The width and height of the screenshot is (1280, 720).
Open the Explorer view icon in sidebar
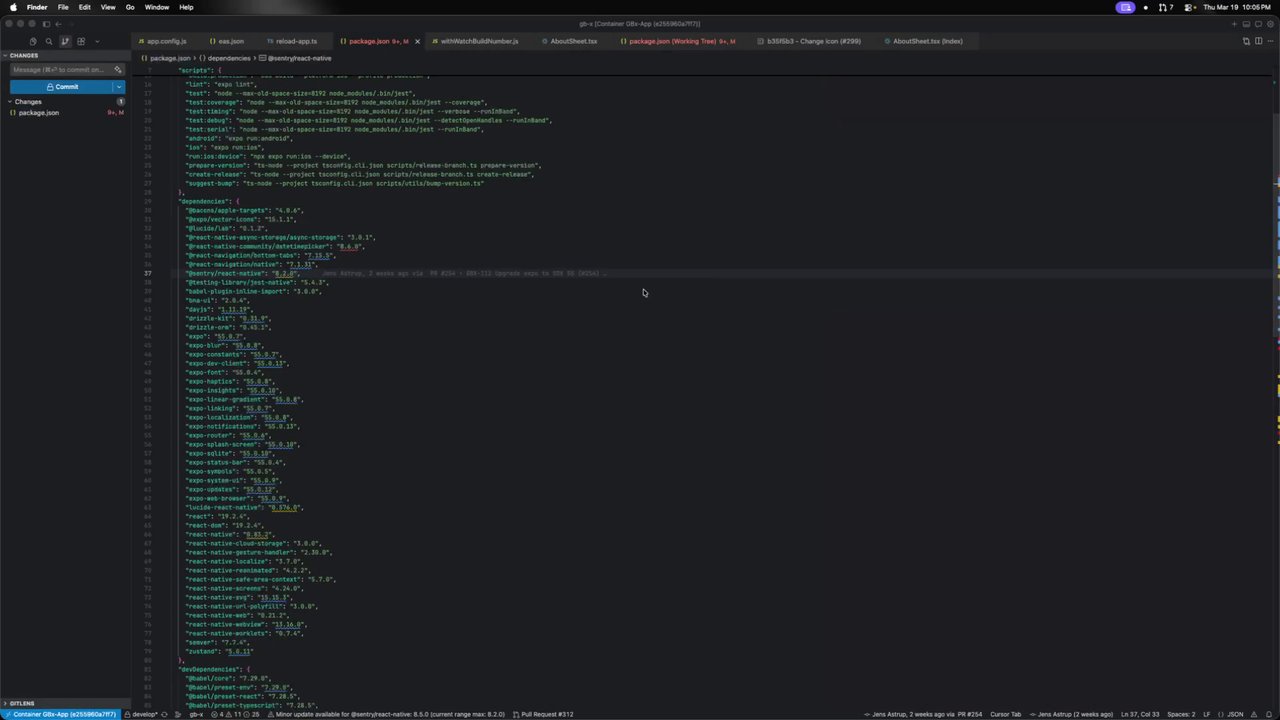click(x=33, y=41)
